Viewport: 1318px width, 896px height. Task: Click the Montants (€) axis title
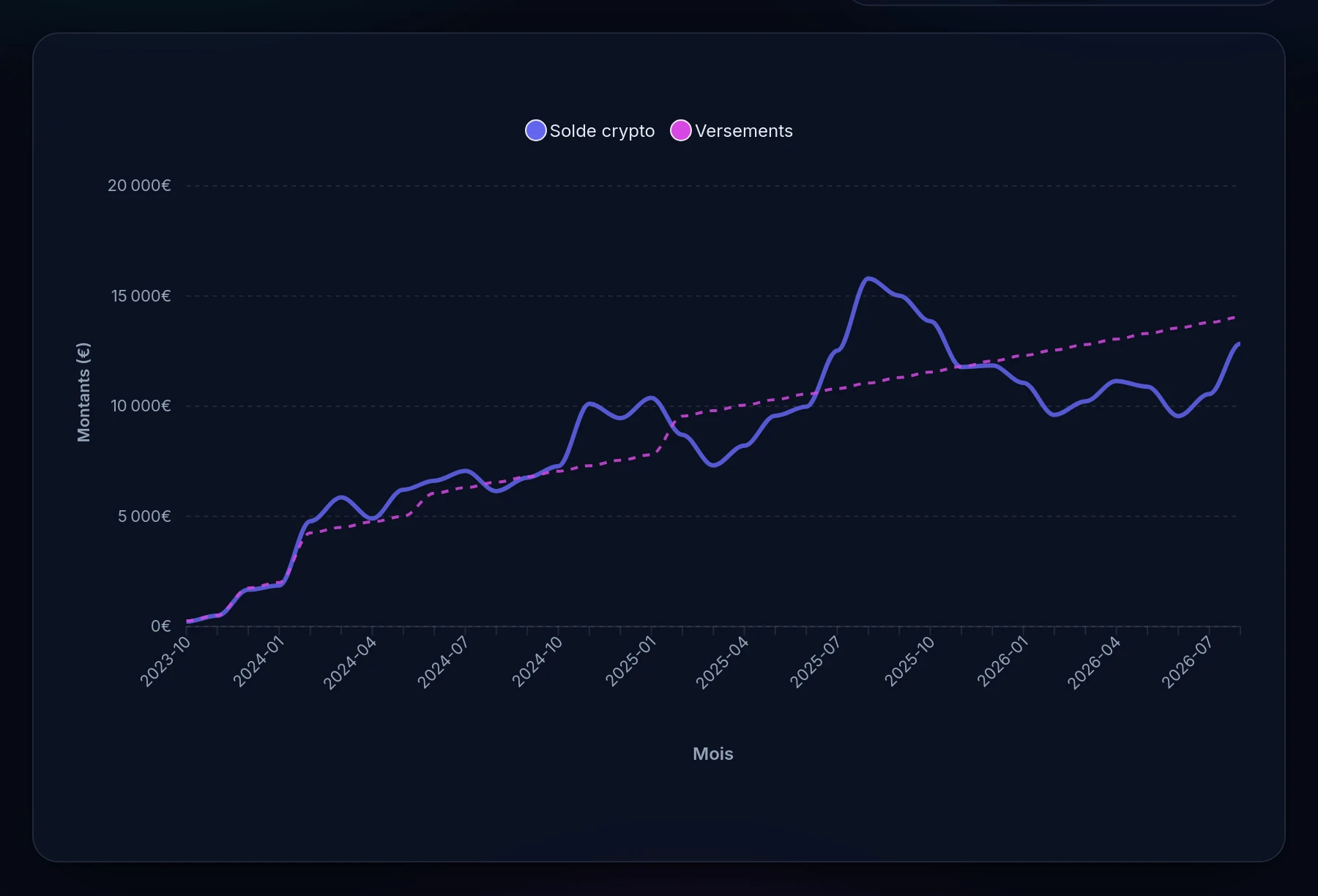coord(83,392)
